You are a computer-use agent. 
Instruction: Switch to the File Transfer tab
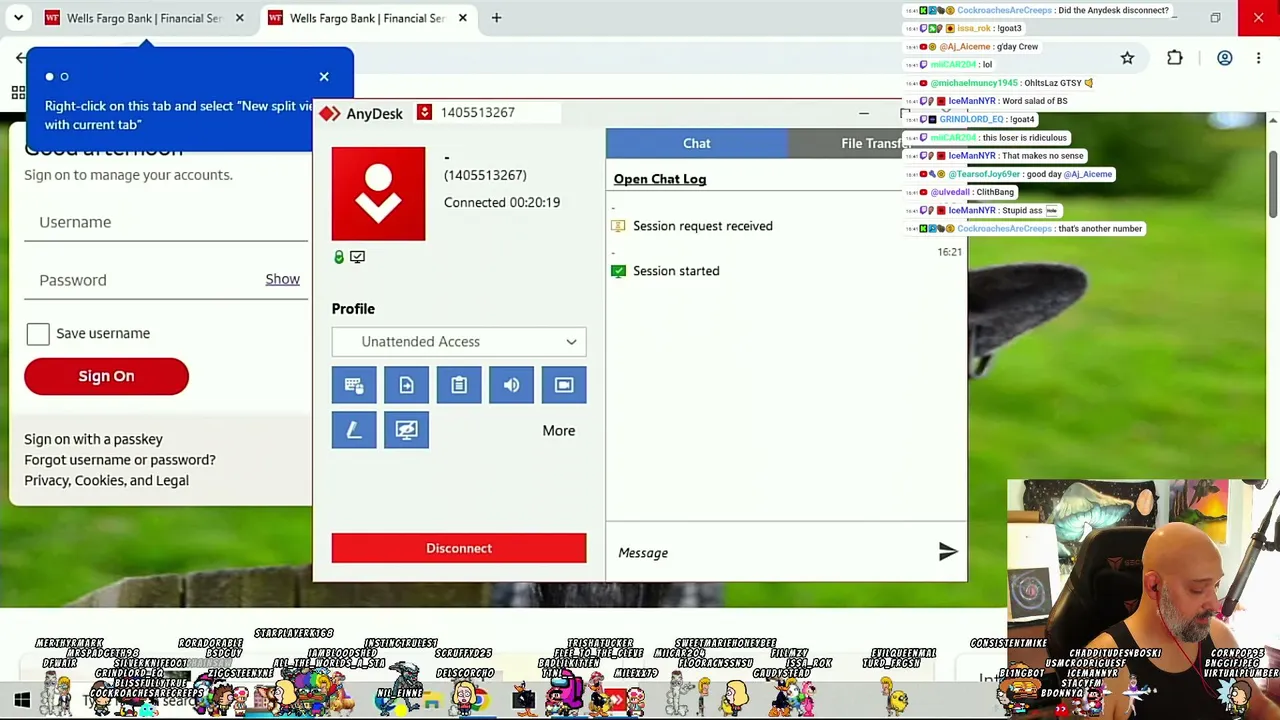tap(876, 143)
